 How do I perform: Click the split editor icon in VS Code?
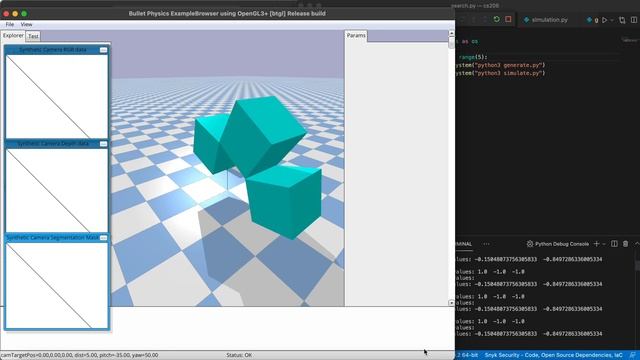tap(634, 20)
